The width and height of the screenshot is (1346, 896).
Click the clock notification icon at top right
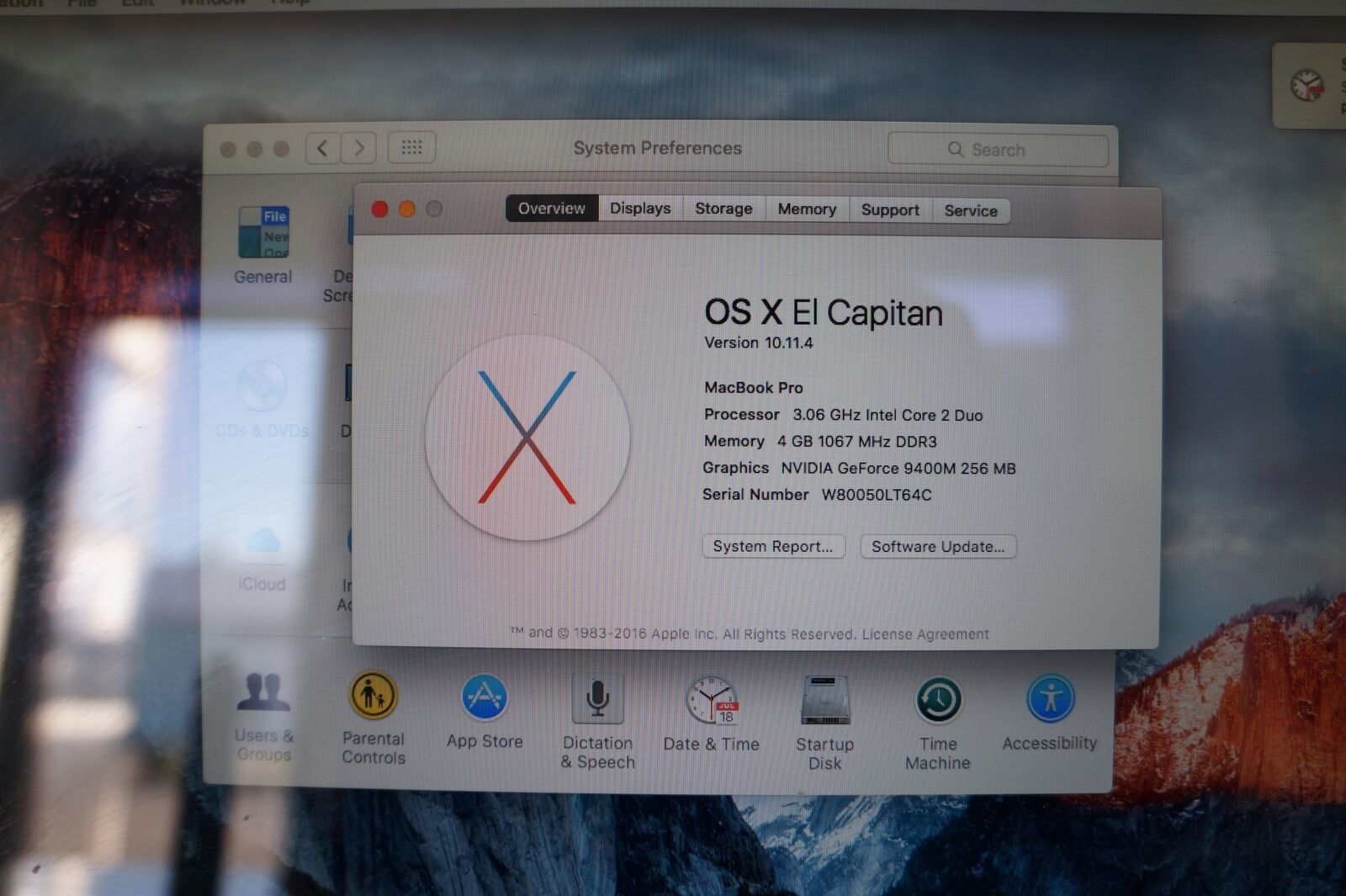pos(1306,85)
